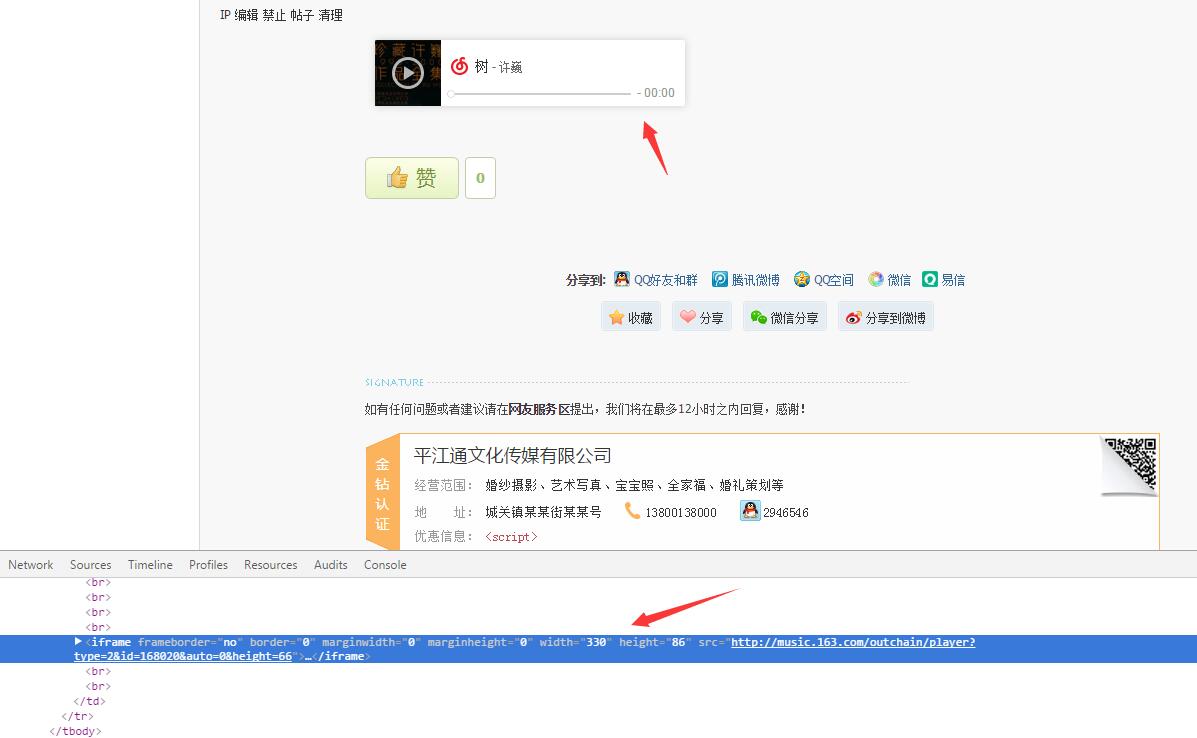The image size is (1197, 738).
Task: Share to QQ空间
Action: tap(834, 280)
